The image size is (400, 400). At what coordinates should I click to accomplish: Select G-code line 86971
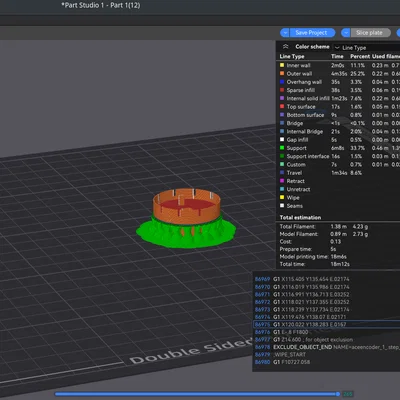pos(327,295)
